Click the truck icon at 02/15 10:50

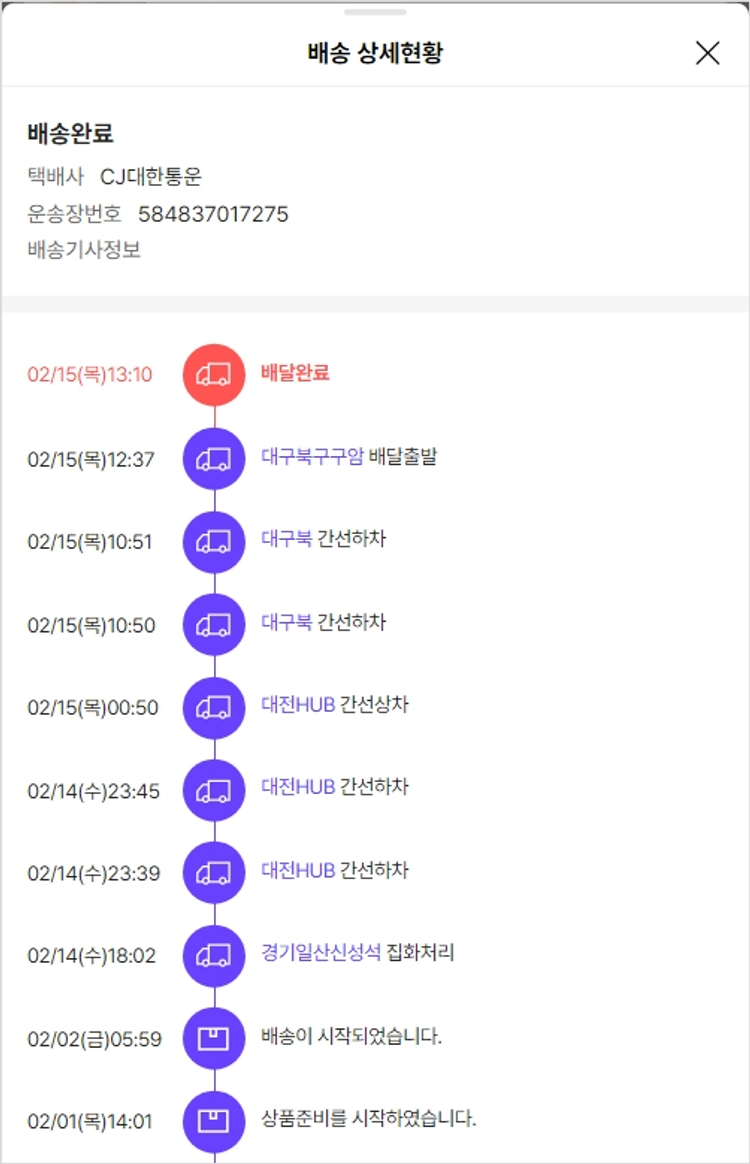[214, 625]
